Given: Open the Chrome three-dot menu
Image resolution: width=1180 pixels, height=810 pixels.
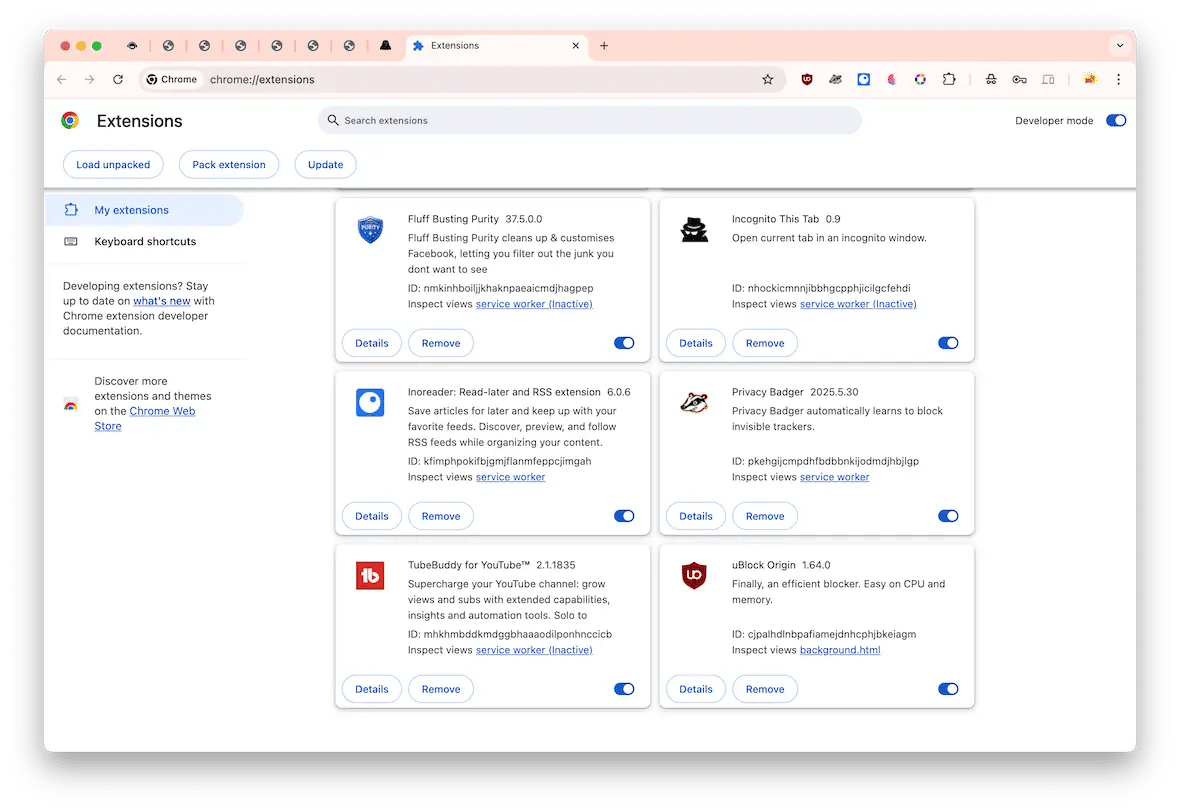Looking at the screenshot, I should point(1119,79).
